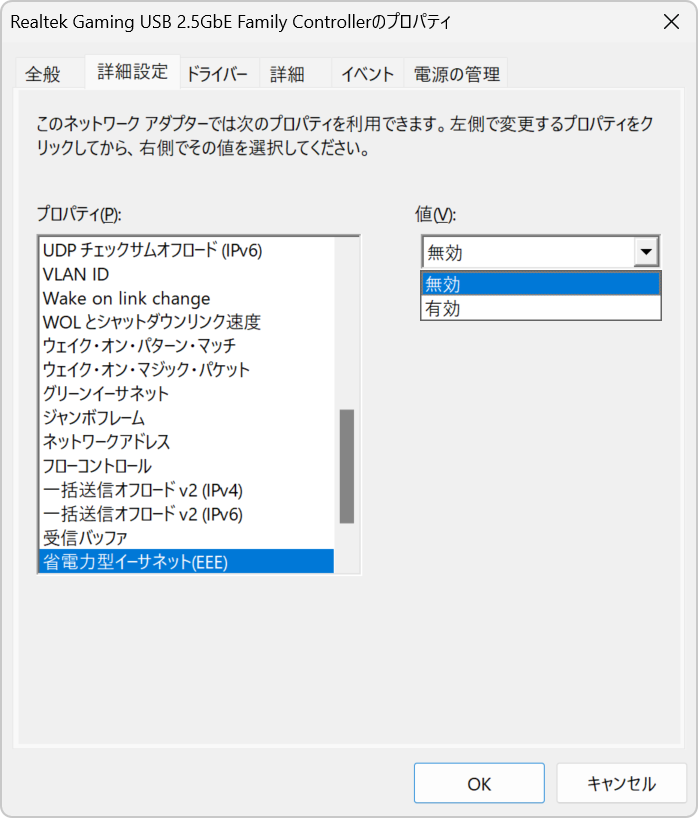Select the グリーンイーサネット property
Viewport: 698px width, 818px height.
pos(106,394)
